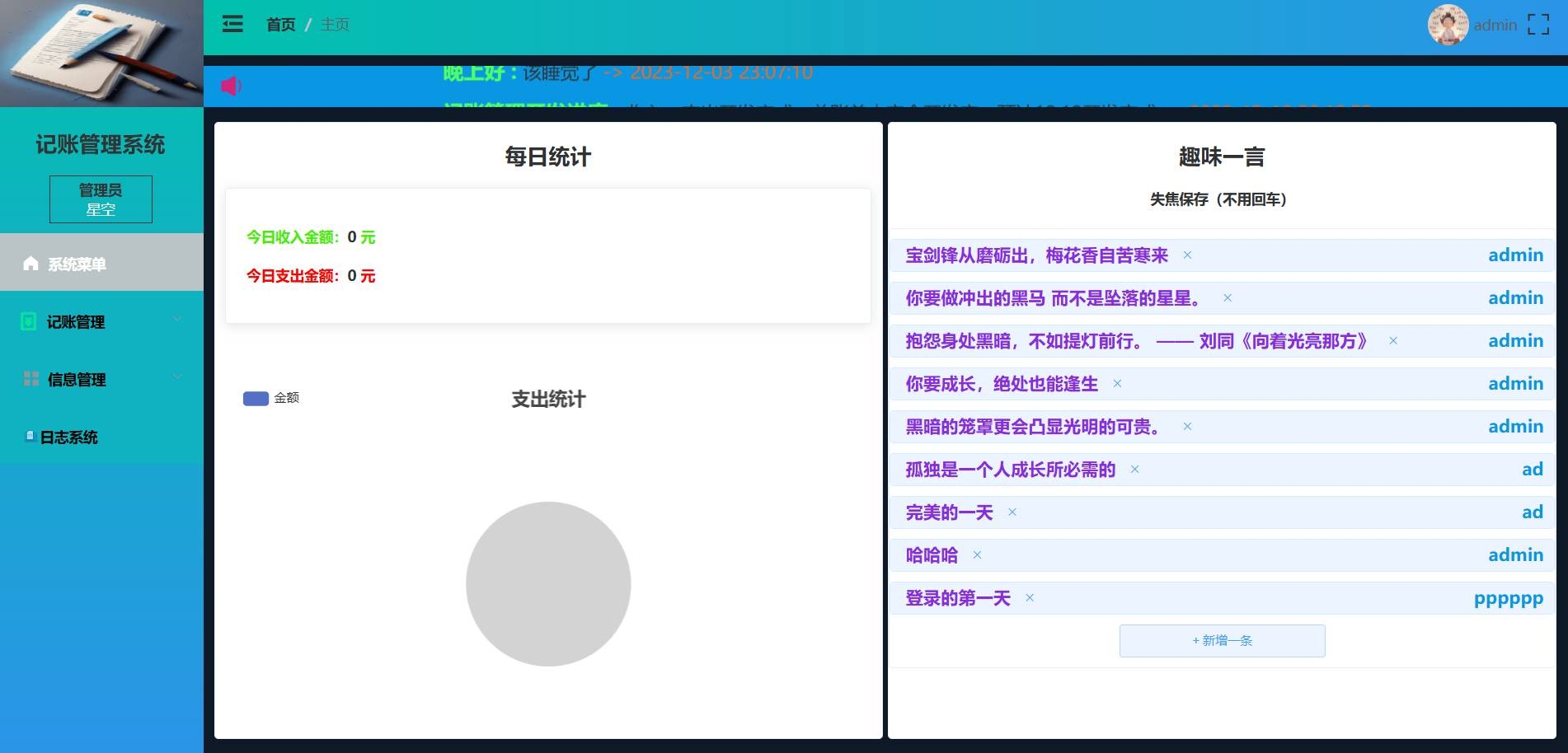Edit the quote 抱怨身处黑暗，不如提灯前行
This screenshot has width=1568, height=753.
click(x=1137, y=341)
